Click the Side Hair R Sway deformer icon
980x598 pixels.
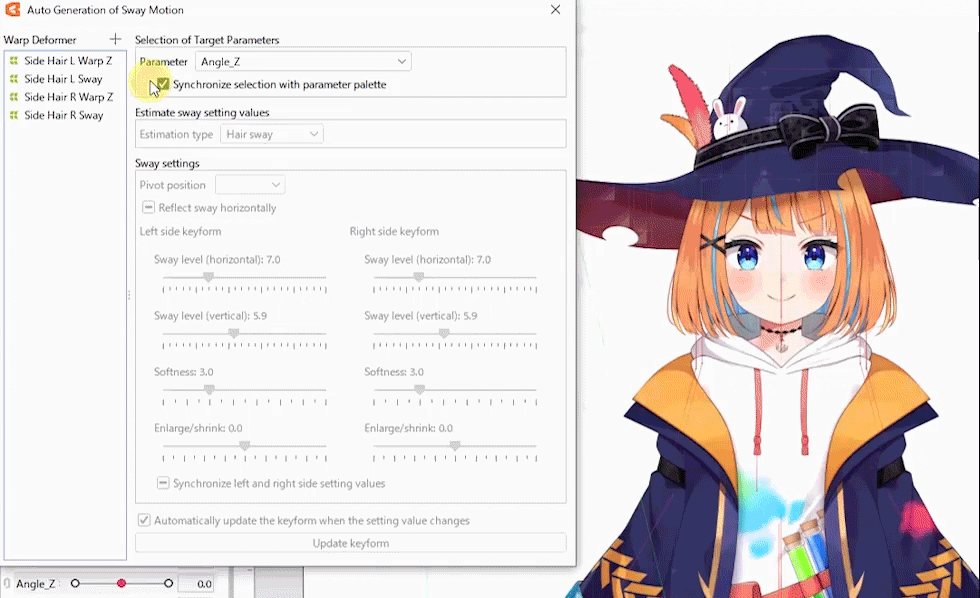[x=14, y=115]
